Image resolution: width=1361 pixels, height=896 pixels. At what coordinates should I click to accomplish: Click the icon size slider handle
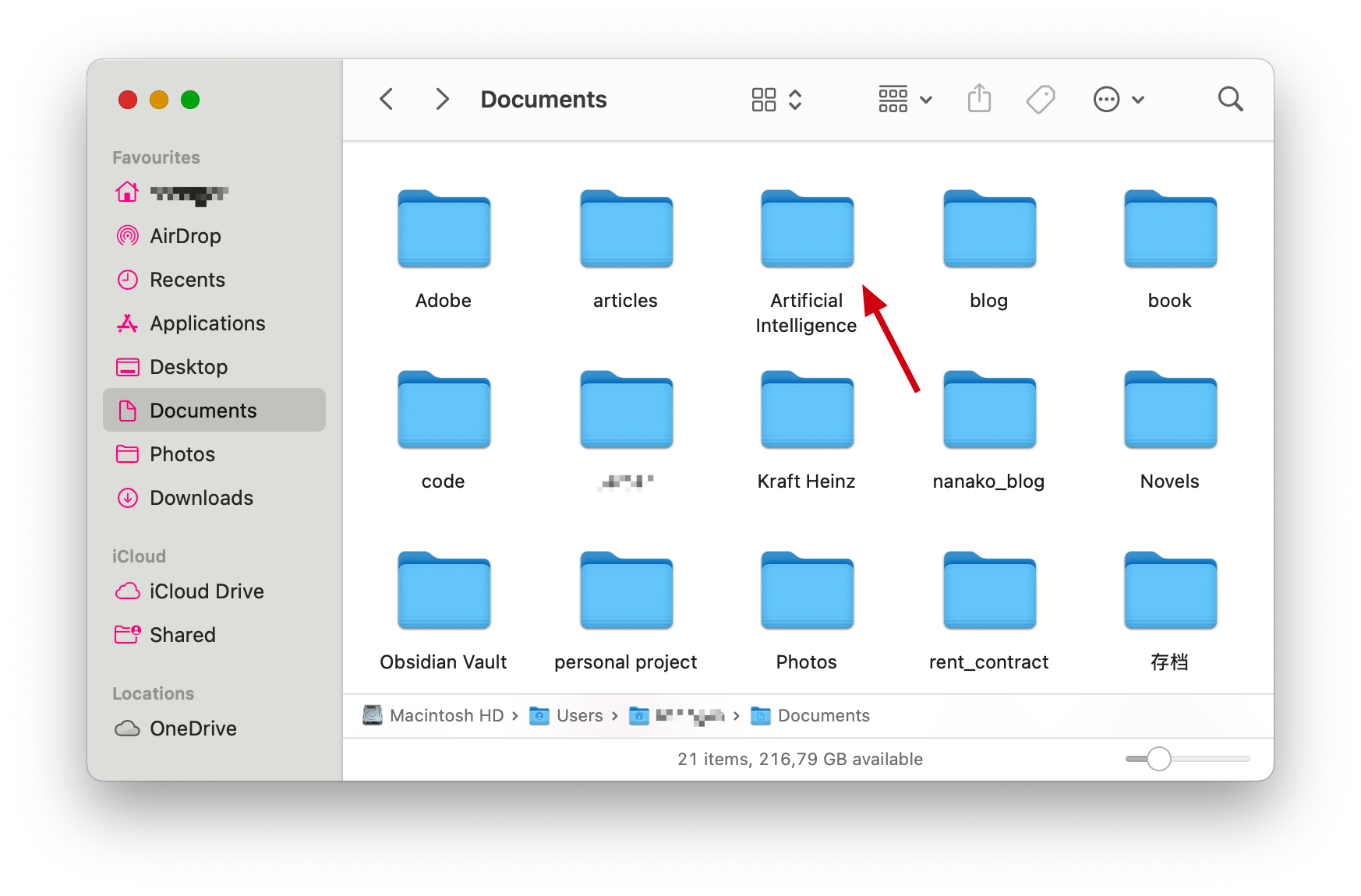(x=1159, y=759)
